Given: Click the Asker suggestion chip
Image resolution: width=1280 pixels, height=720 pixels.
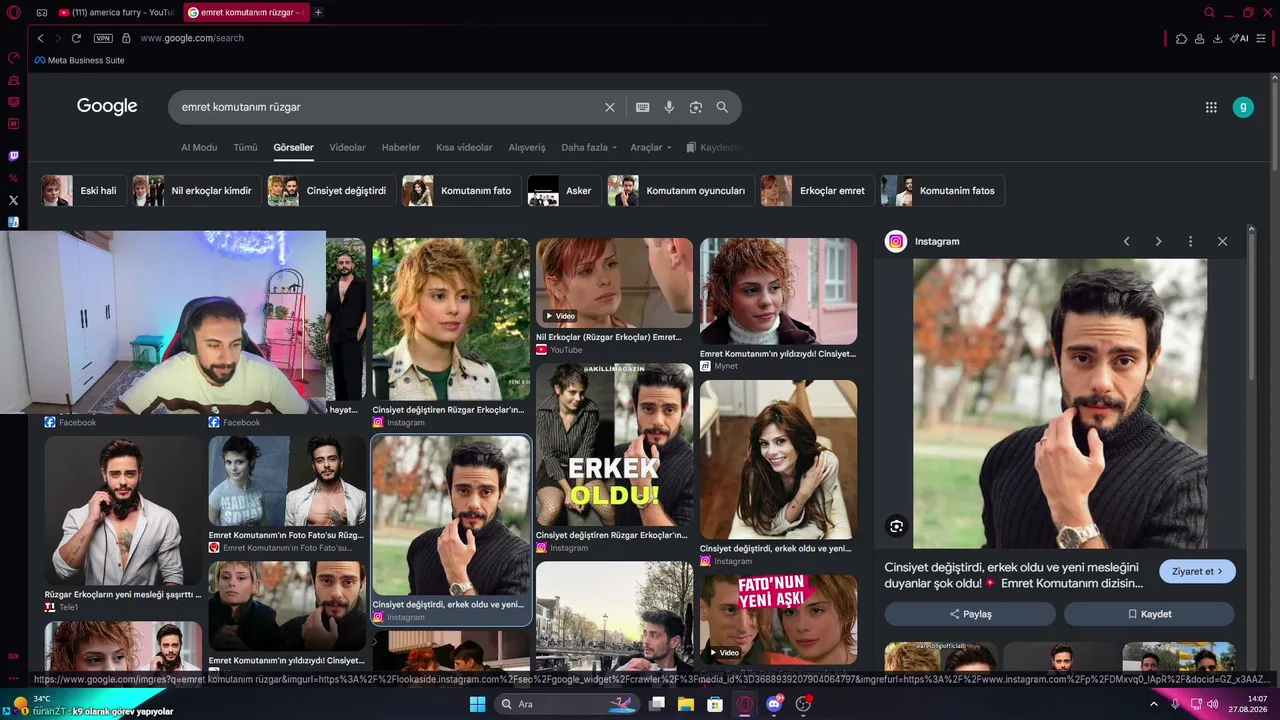Looking at the screenshot, I should pyautogui.click(x=564, y=191).
